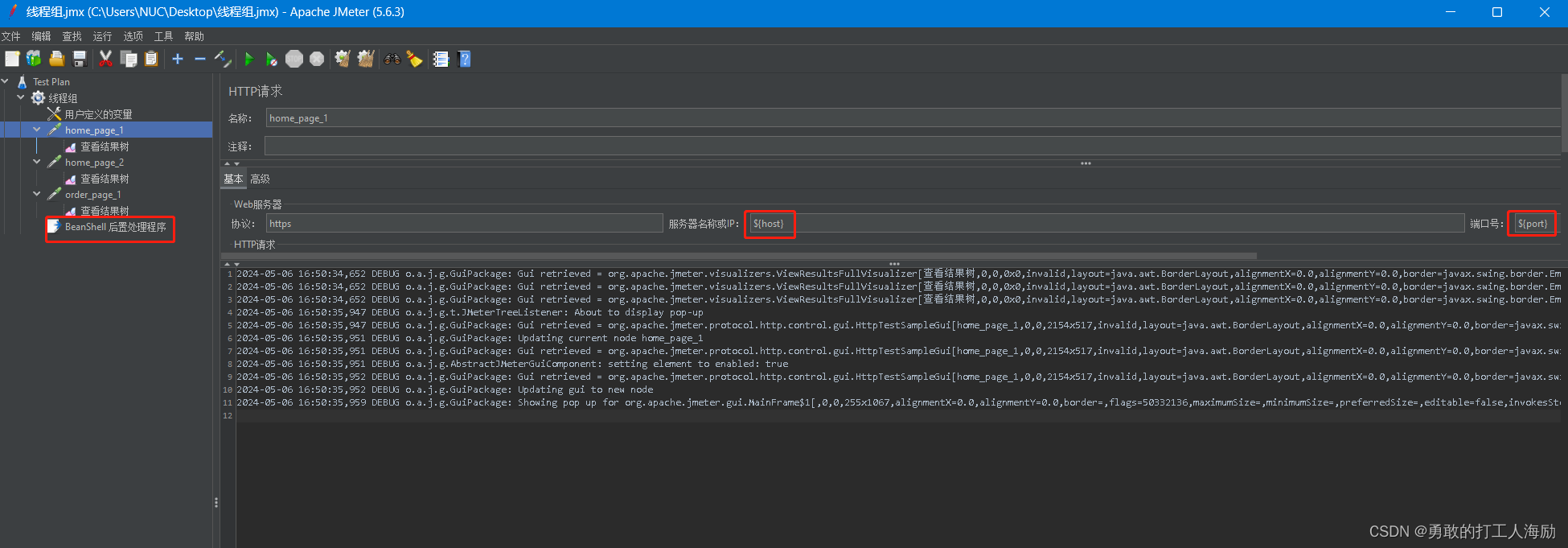The width and height of the screenshot is (1568, 548).
Task: Collapse the home_page_1 tree node
Action: (37, 130)
